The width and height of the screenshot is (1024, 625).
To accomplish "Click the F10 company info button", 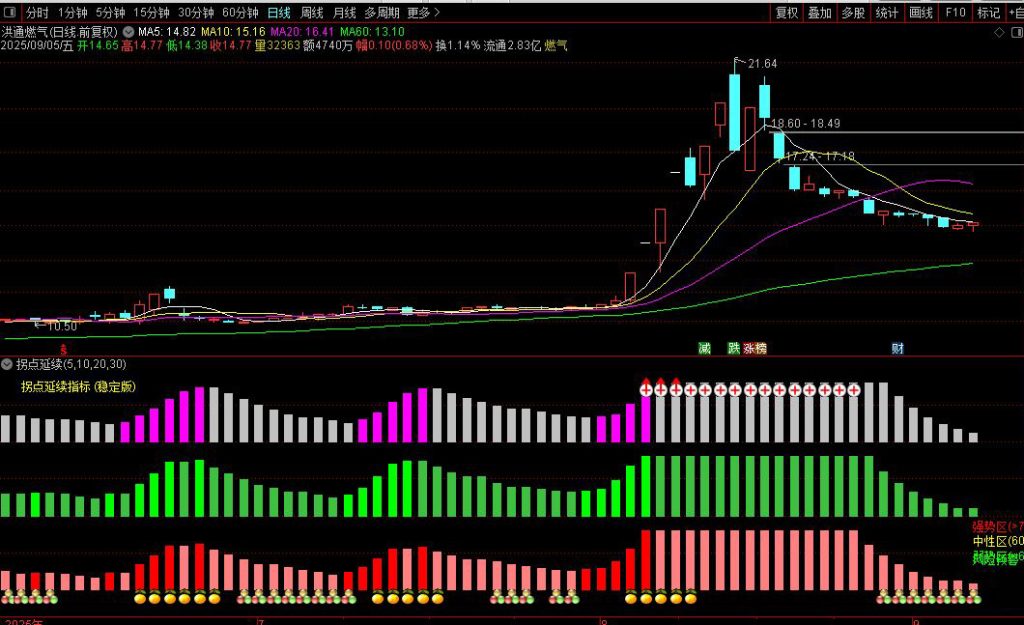I will [x=955, y=13].
